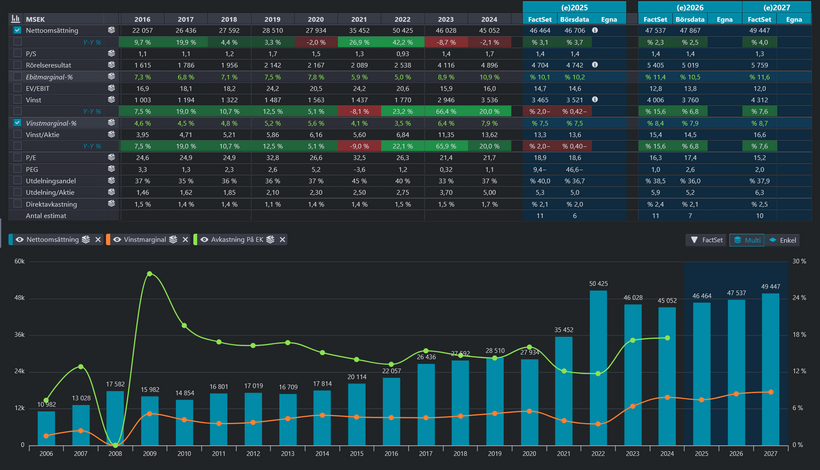Click the Utdelningsandel row label
This screenshot has width=820, height=470.
click(x=50, y=180)
